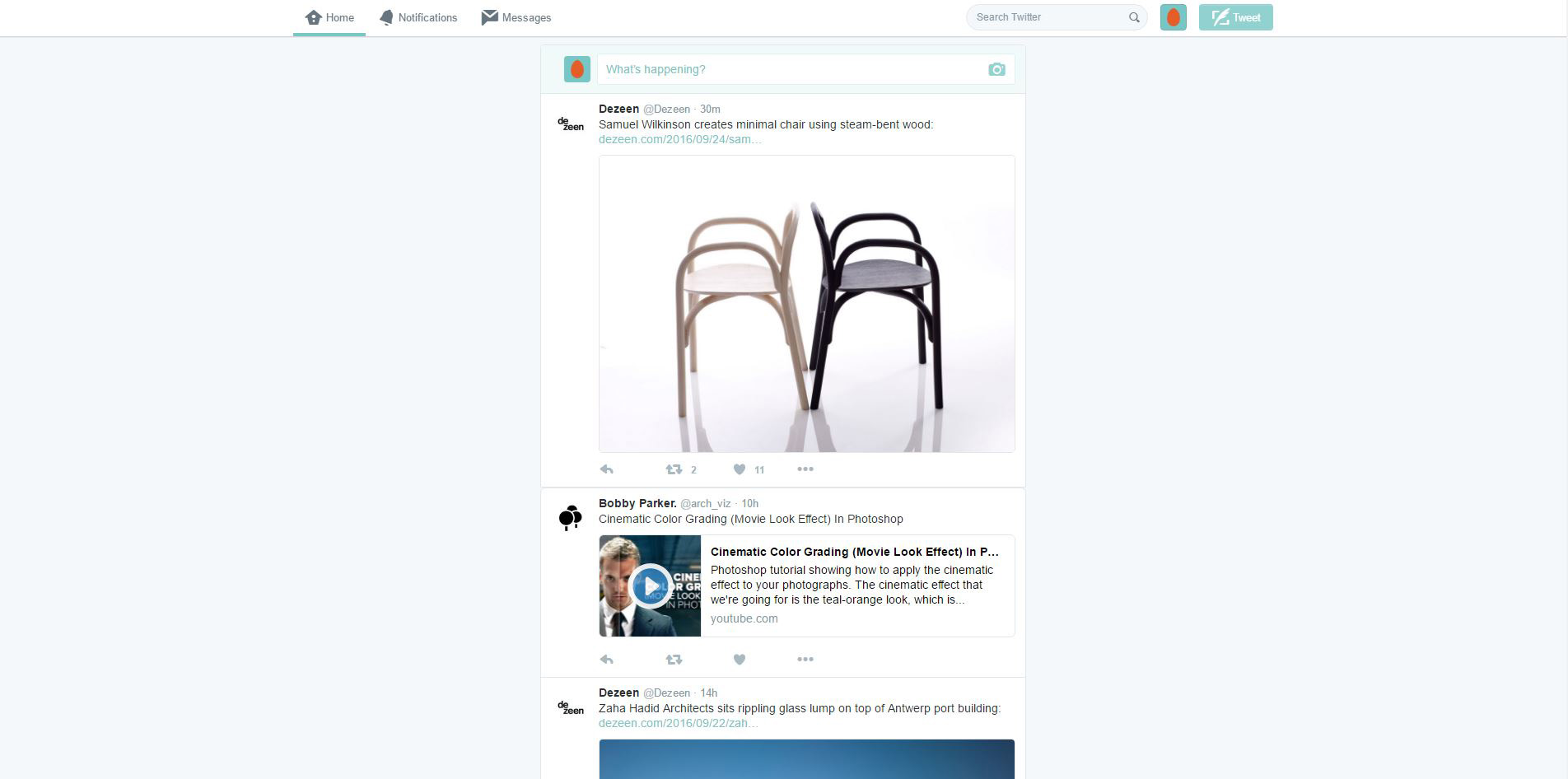Open the Cinematic Color Grading card title

point(855,552)
